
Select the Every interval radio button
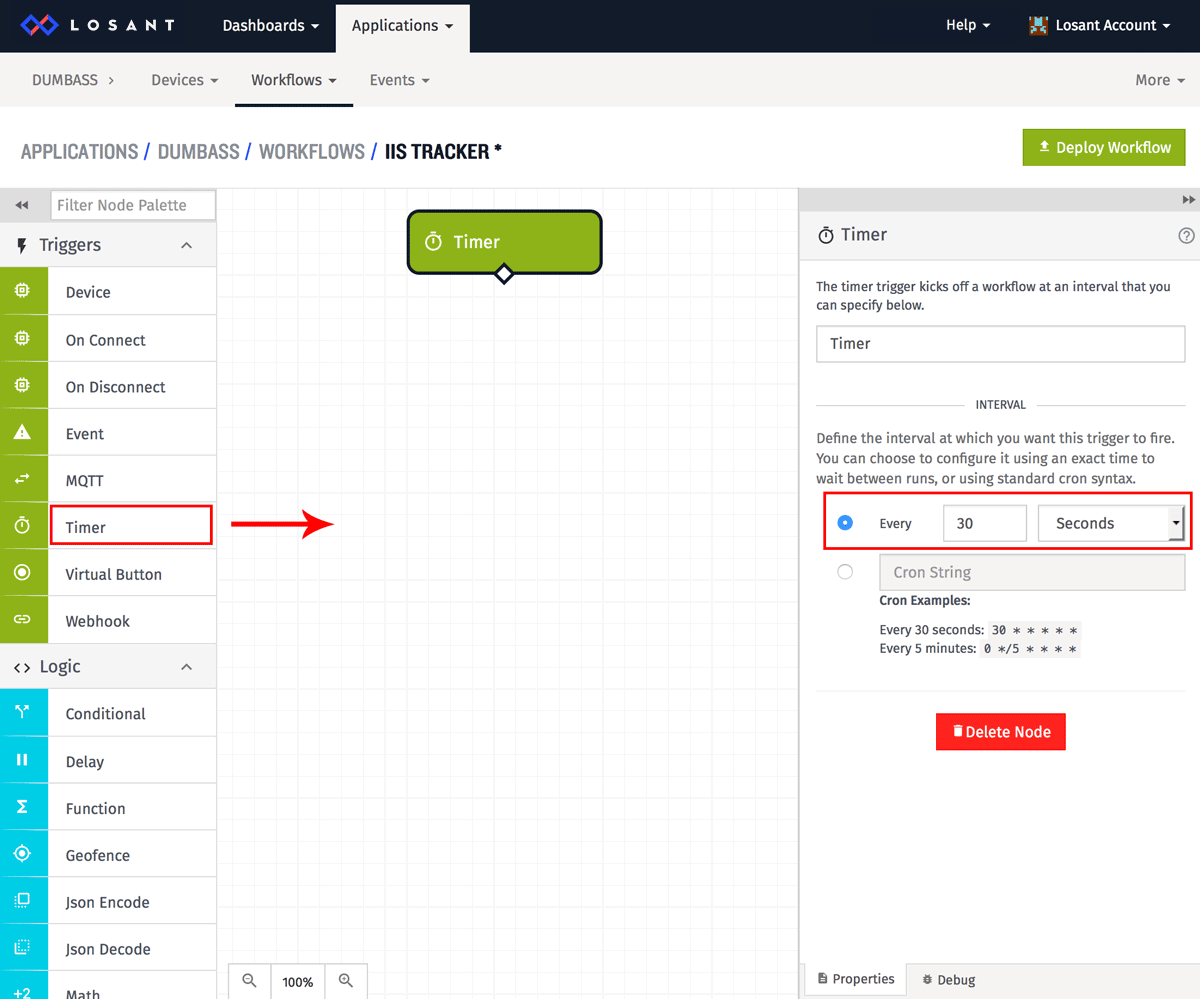(845, 522)
